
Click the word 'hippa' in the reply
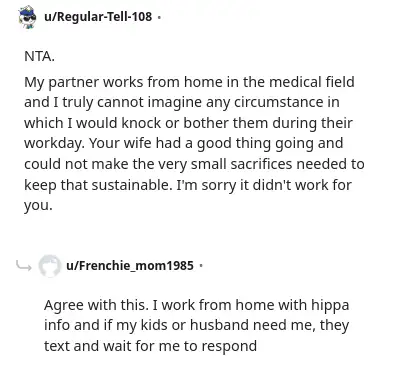point(330,306)
